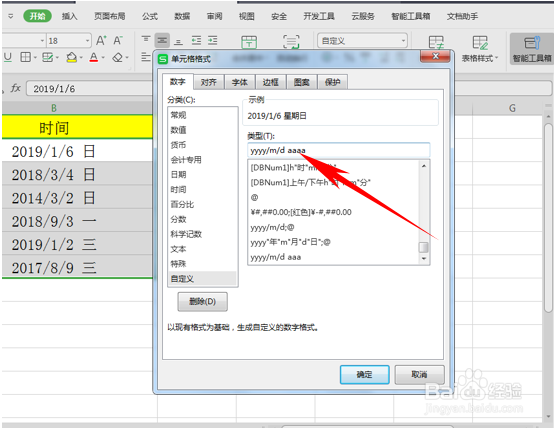Close the 单元格格式 dialog
Screen dimensions: 554x428
click(435, 56)
